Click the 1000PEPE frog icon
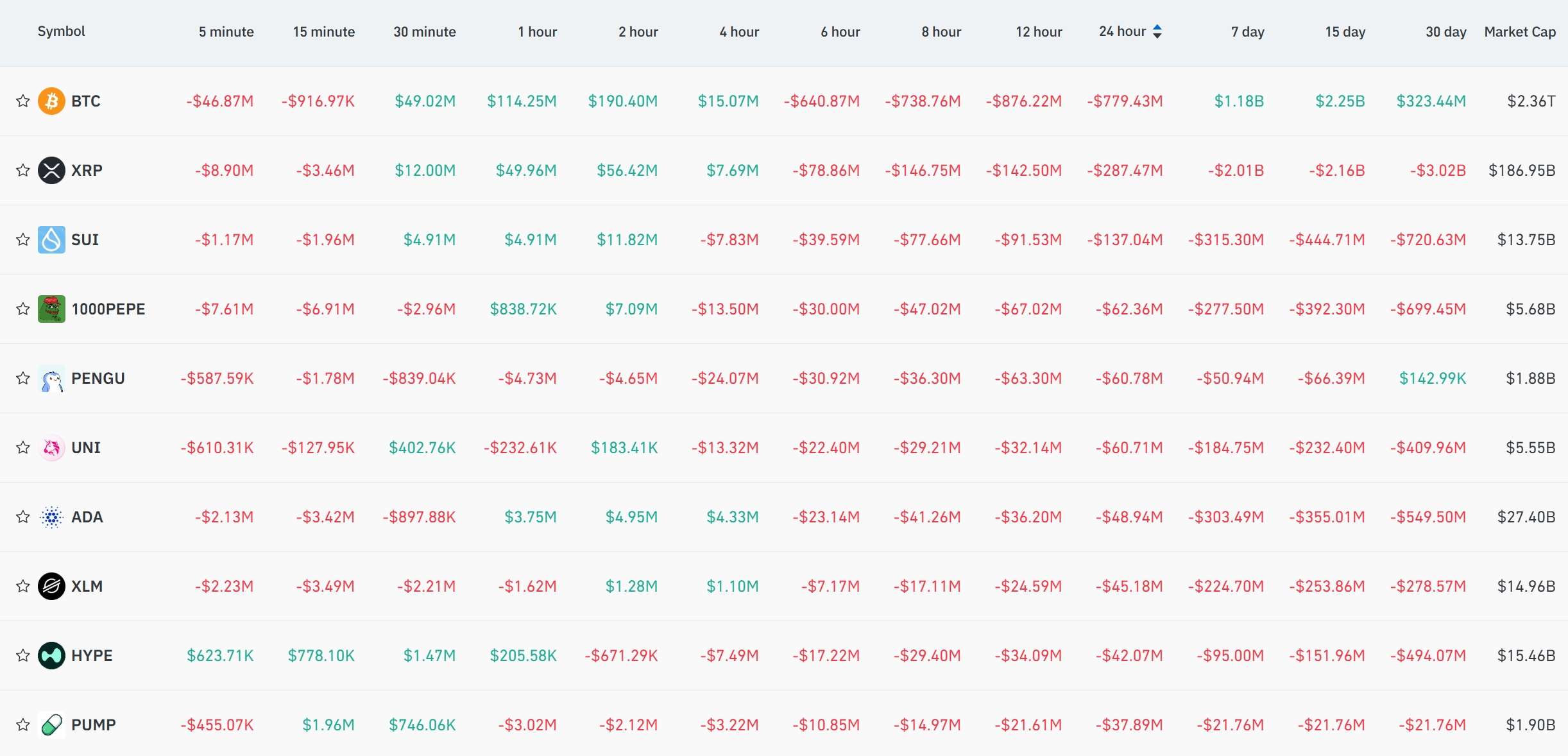1568x756 pixels. pos(51,309)
